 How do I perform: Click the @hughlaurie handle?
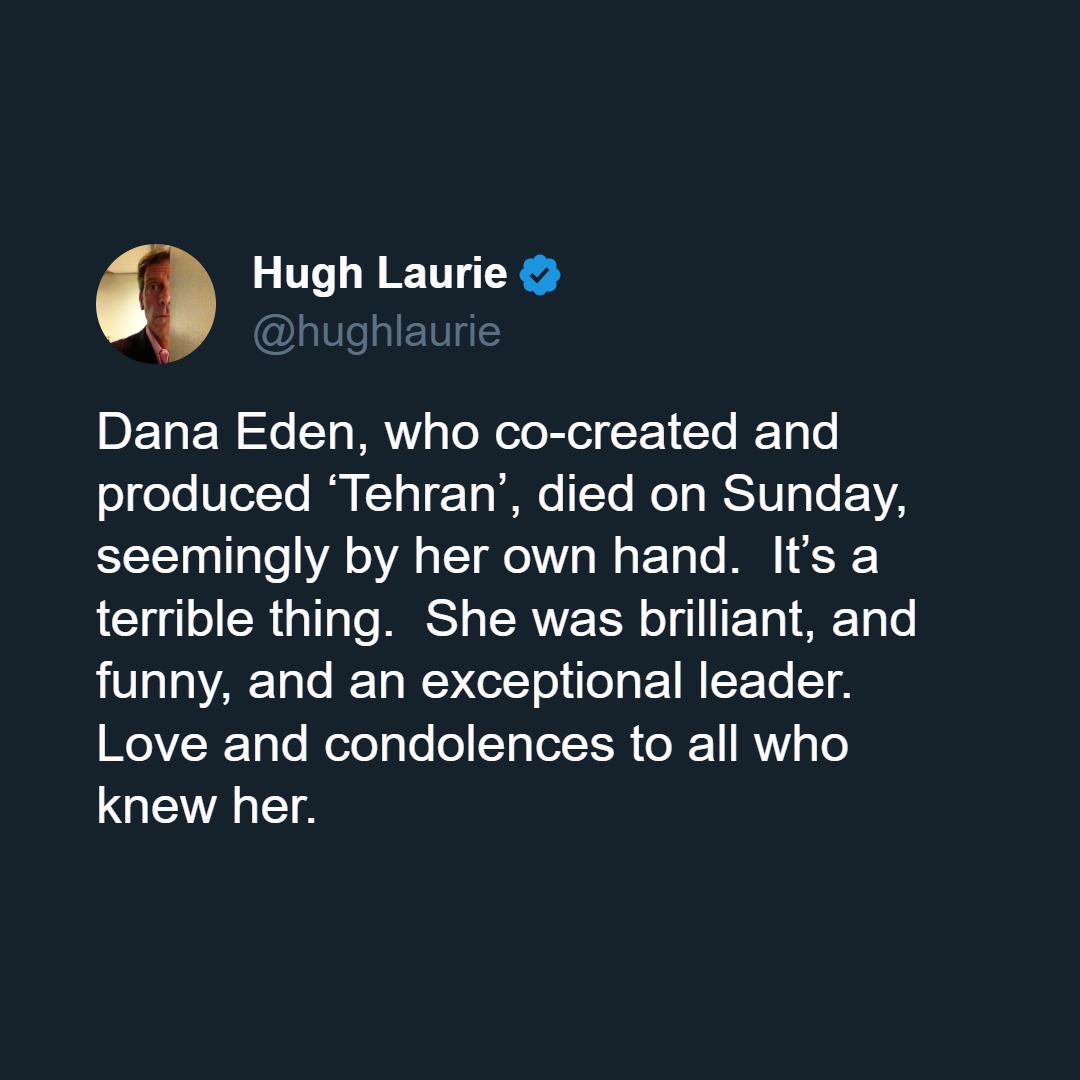(376, 332)
